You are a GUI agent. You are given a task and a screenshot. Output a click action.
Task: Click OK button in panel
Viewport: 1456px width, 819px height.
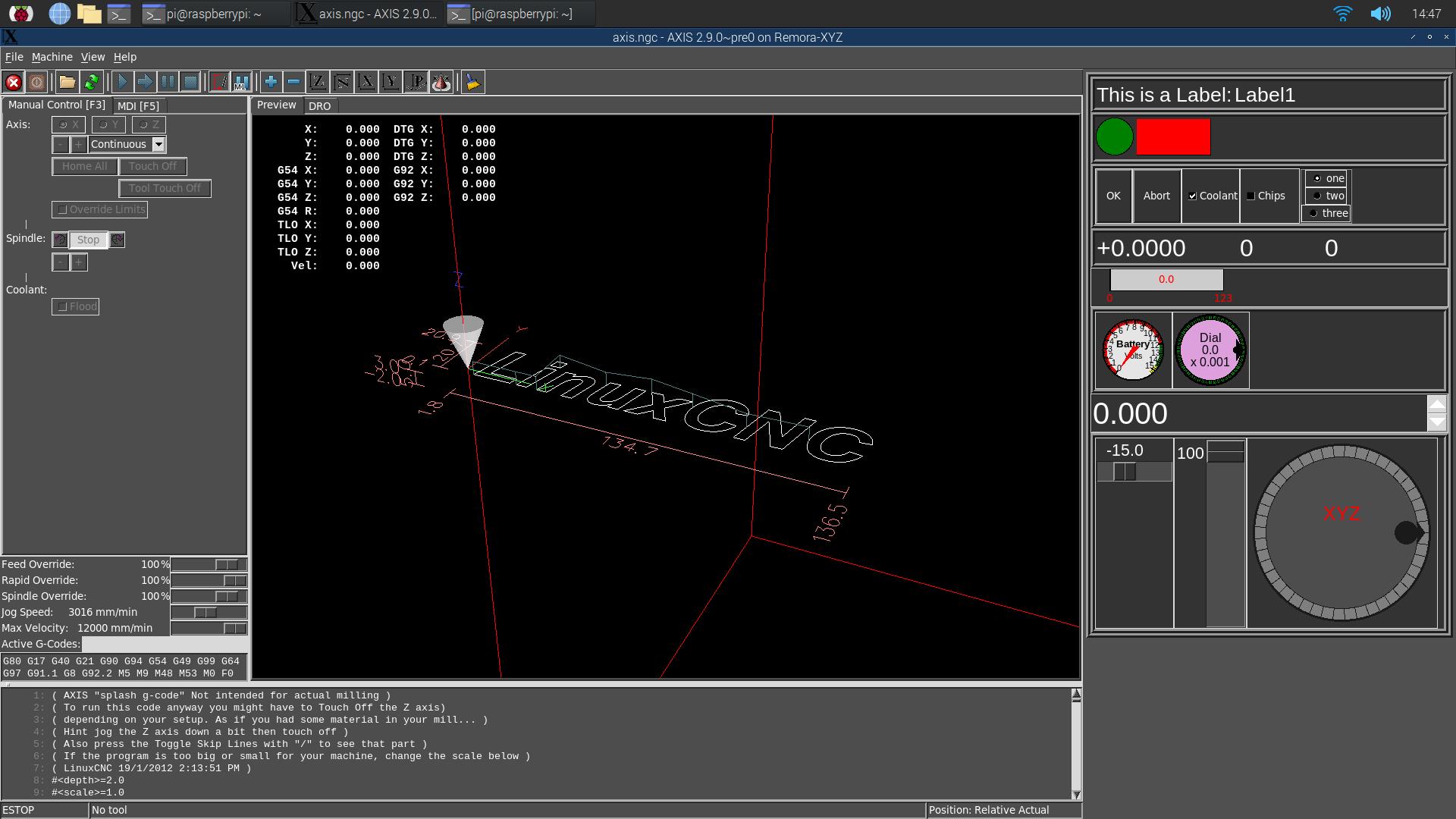1113,196
